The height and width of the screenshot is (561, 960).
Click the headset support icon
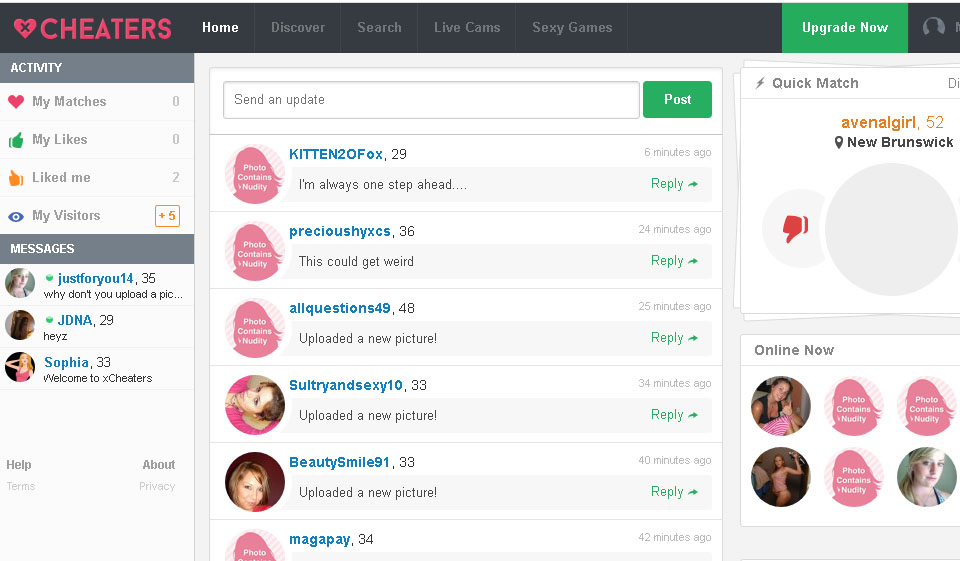934,27
